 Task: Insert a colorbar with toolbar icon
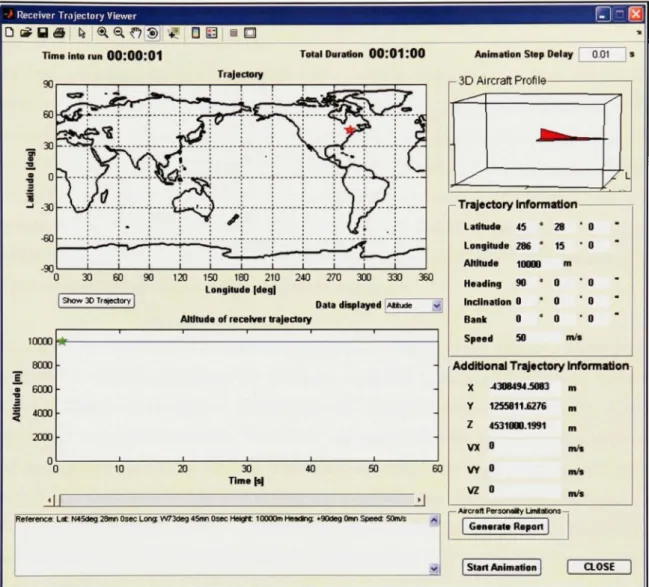(196, 33)
